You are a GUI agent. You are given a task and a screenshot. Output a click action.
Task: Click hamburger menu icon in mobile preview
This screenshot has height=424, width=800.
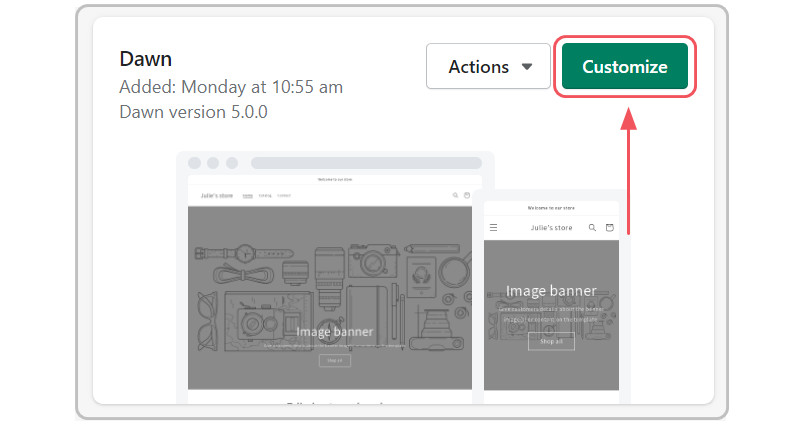pyautogui.click(x=493, y=228)
